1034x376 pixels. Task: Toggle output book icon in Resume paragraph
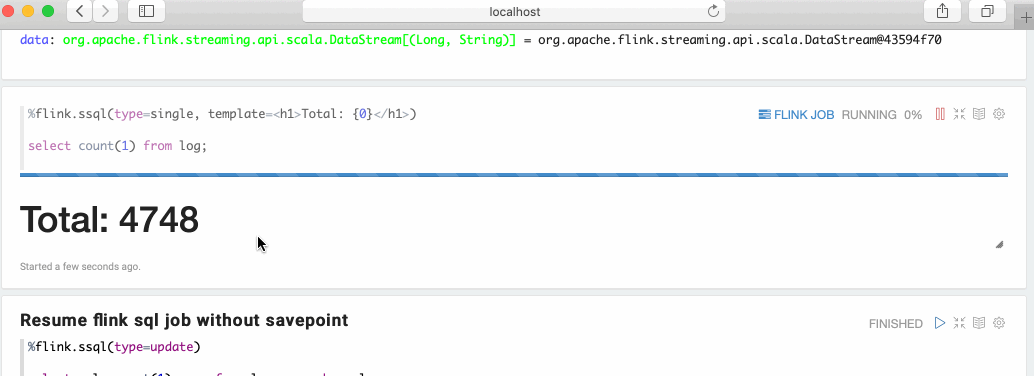click(979, 323)
